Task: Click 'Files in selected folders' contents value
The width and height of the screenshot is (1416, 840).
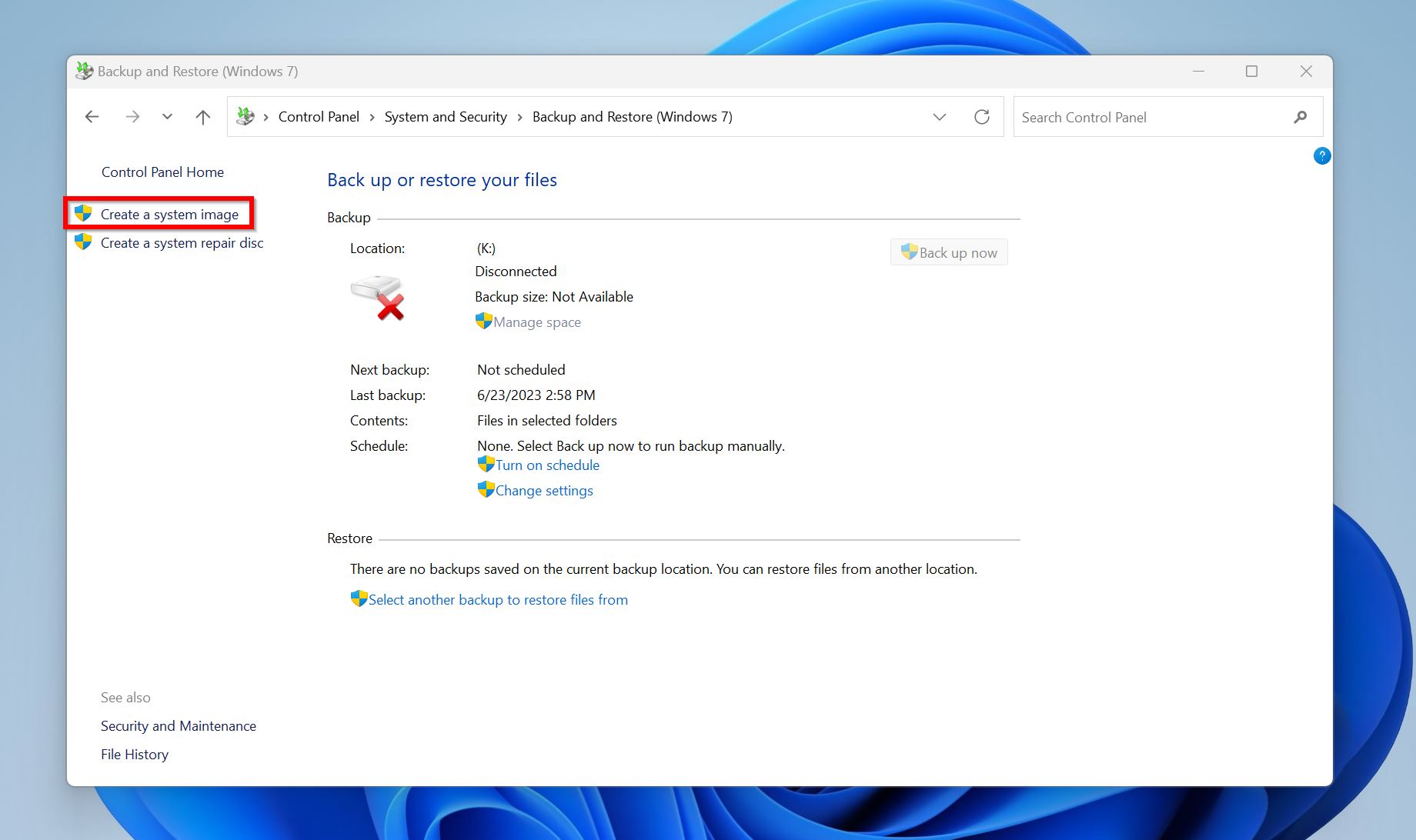Action: click(547, 421)
